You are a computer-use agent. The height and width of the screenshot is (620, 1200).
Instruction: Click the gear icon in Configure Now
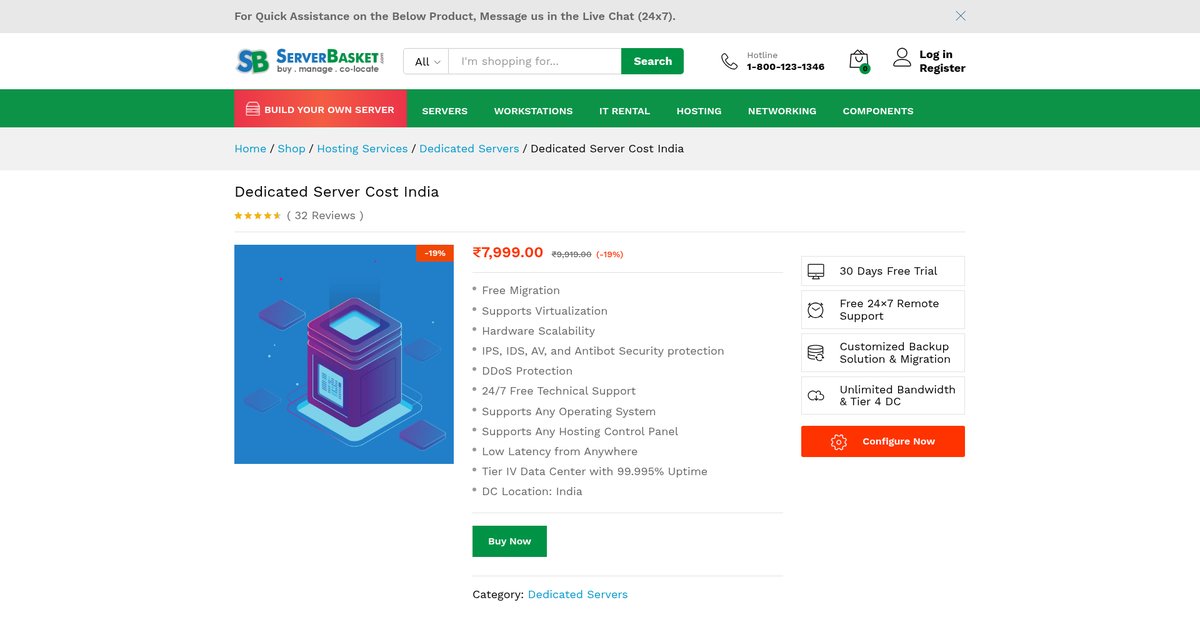pyautogui.click(x=839, y=442)
